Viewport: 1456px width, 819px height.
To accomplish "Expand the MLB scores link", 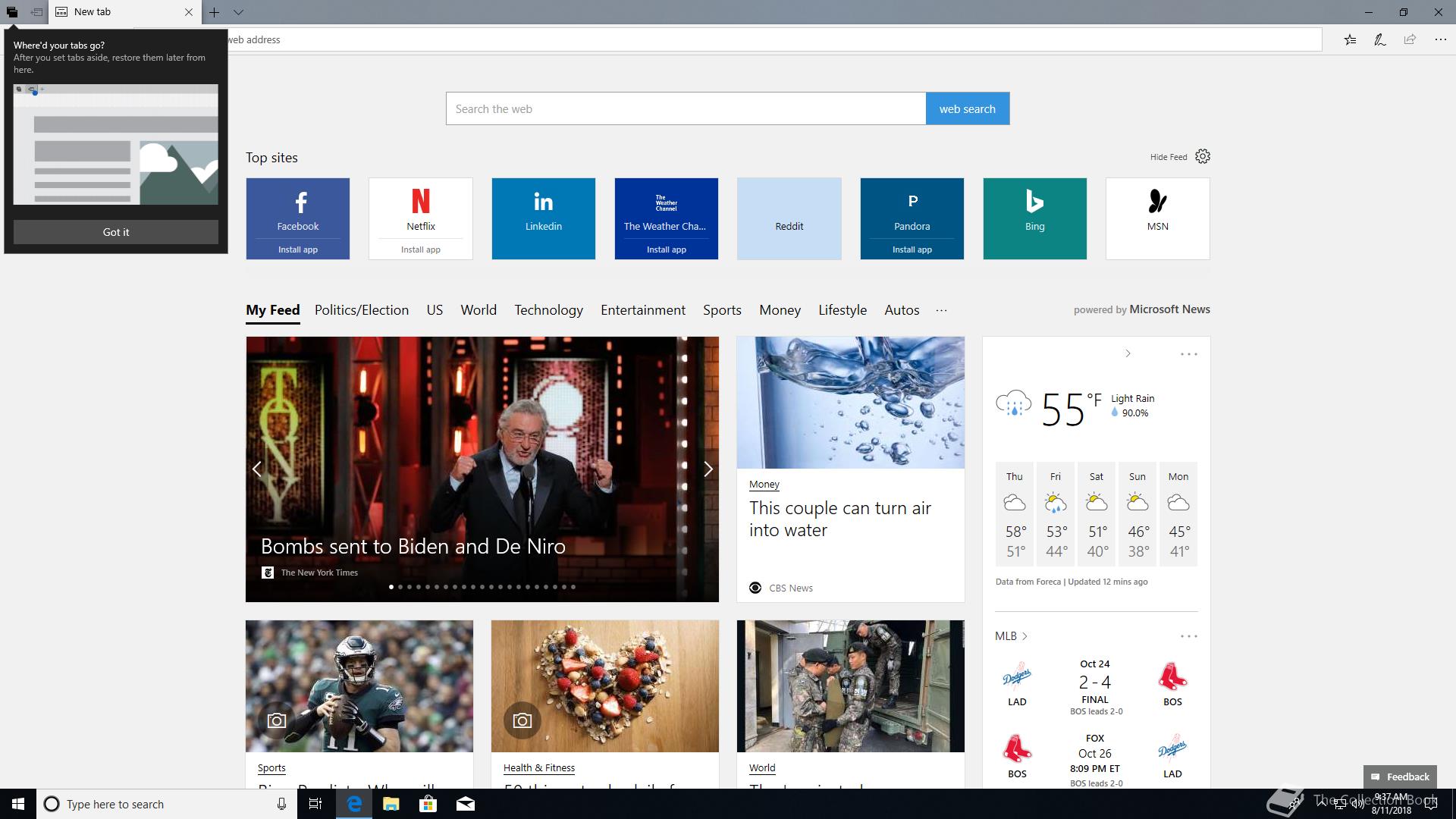I will pyautogui.click(x=1011, y=636).
